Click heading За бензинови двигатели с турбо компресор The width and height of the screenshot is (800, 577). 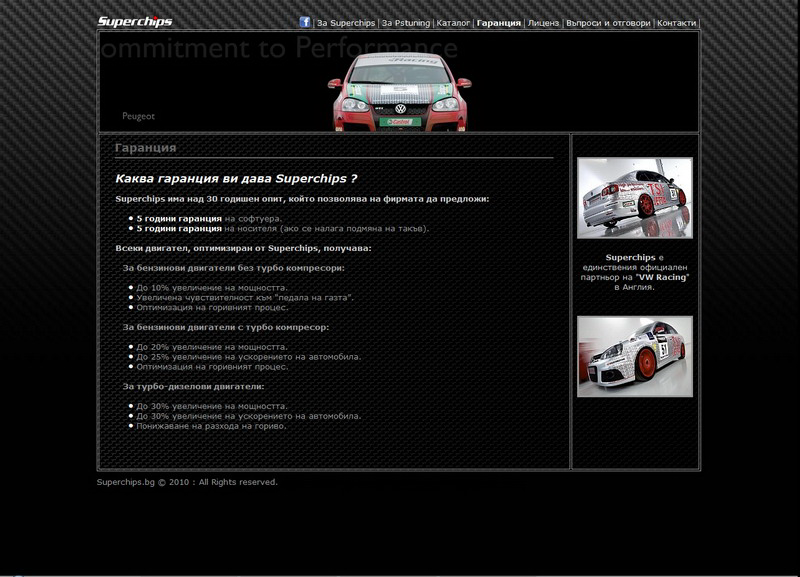pyautogui.click(x=226, y=327)
